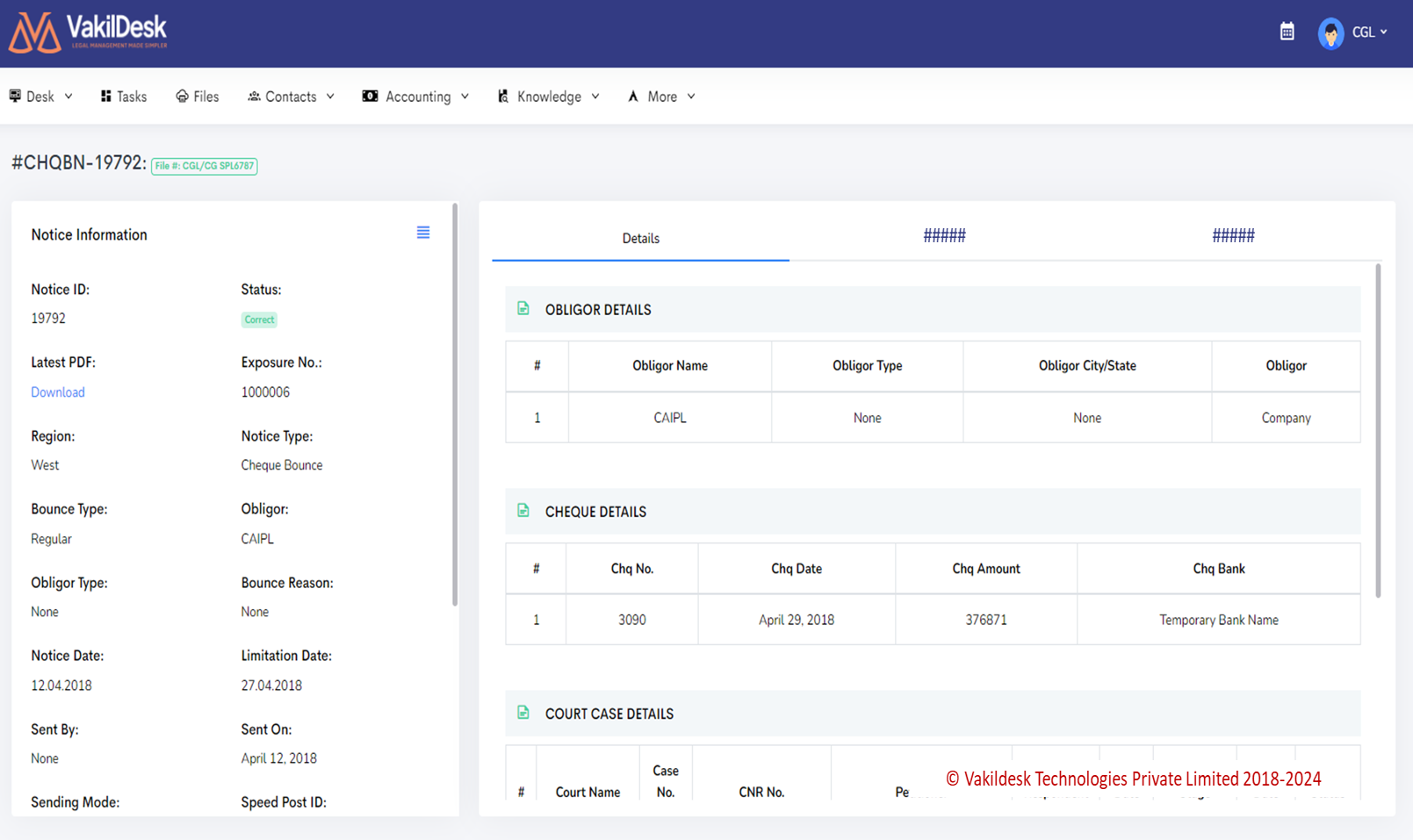Click the Obligor Type column header

point(867,366)
